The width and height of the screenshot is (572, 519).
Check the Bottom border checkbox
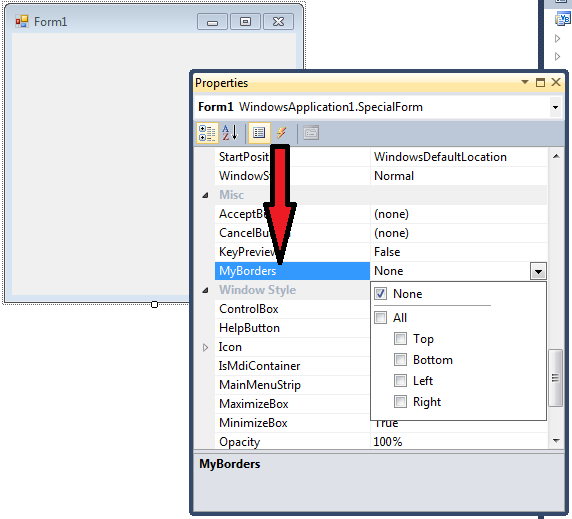(400, 360)
